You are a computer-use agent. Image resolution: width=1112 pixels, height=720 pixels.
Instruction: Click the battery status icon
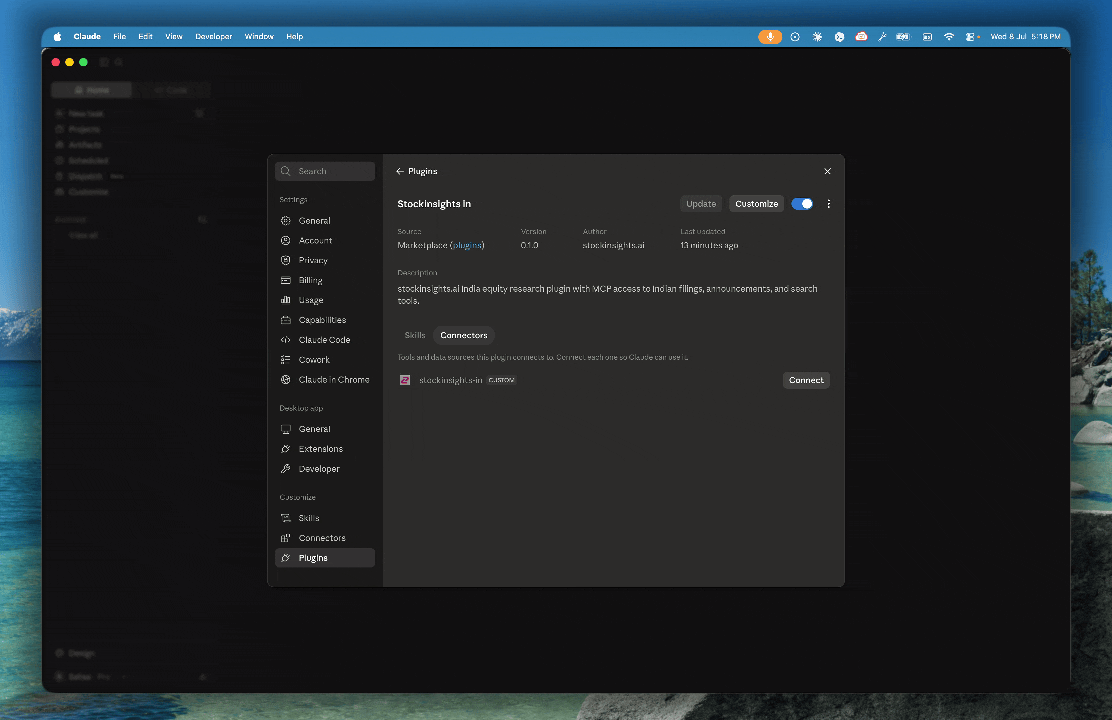tap(903, 37)
